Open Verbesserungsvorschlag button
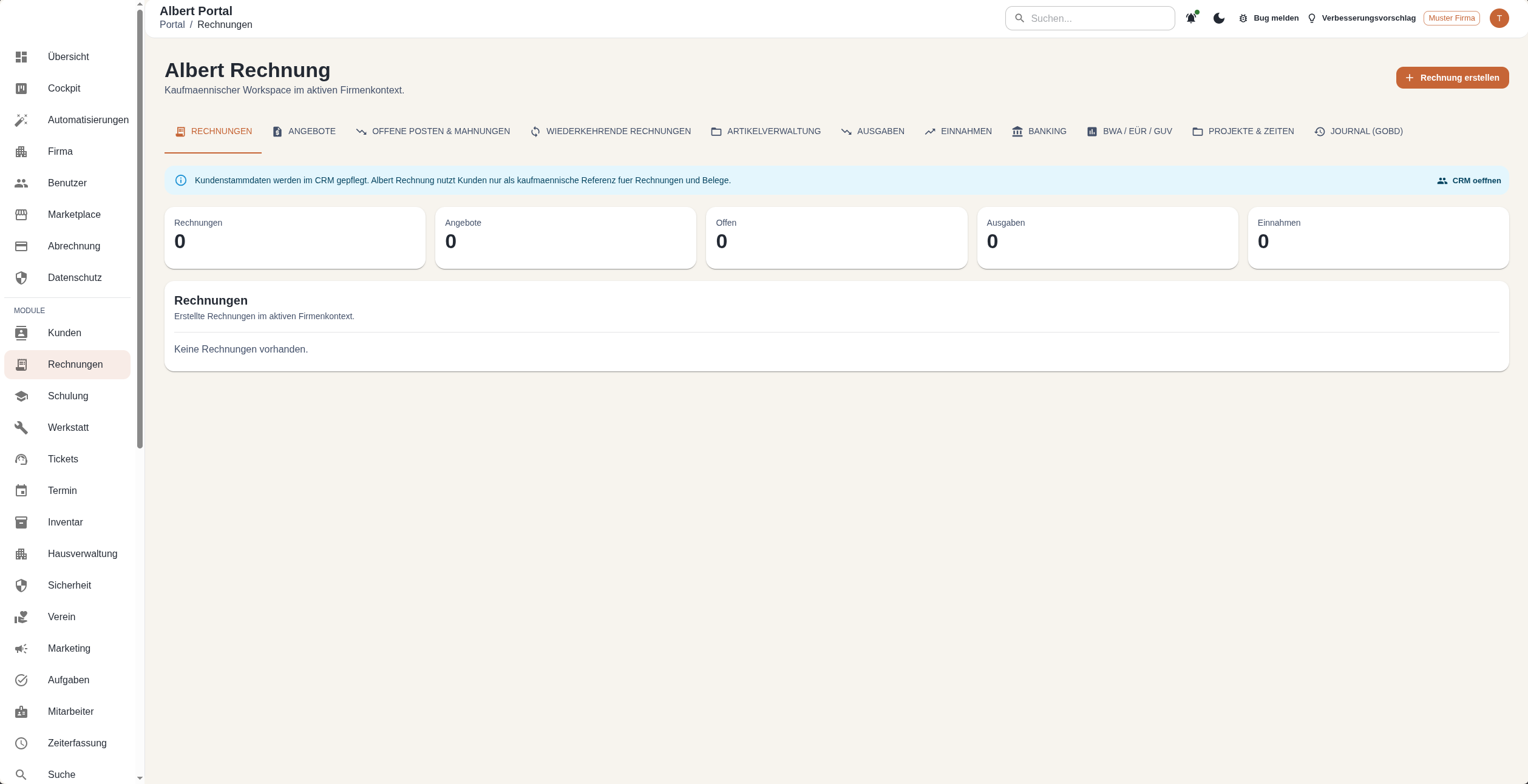1528x784 pixels. [1360, 18]
